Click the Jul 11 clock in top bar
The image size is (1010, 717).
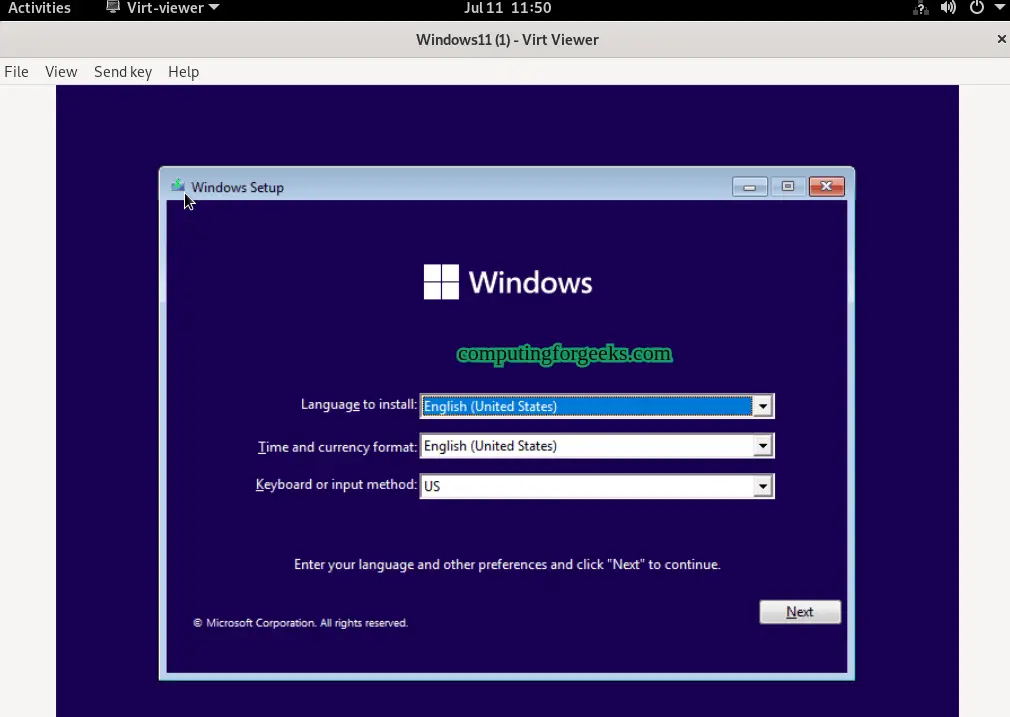pos(507,8)
